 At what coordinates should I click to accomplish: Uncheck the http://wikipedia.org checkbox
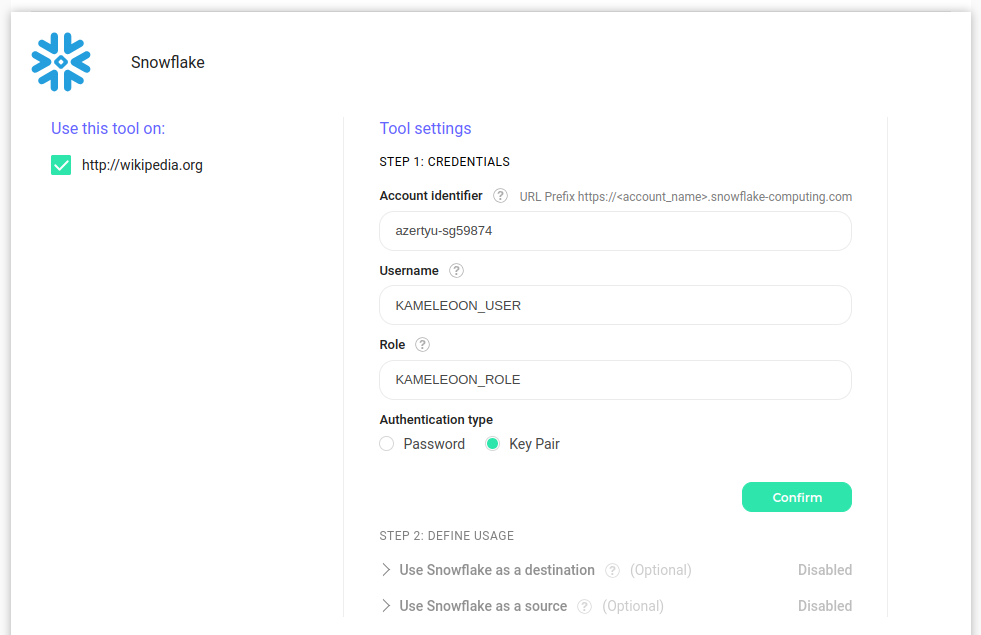61,165
